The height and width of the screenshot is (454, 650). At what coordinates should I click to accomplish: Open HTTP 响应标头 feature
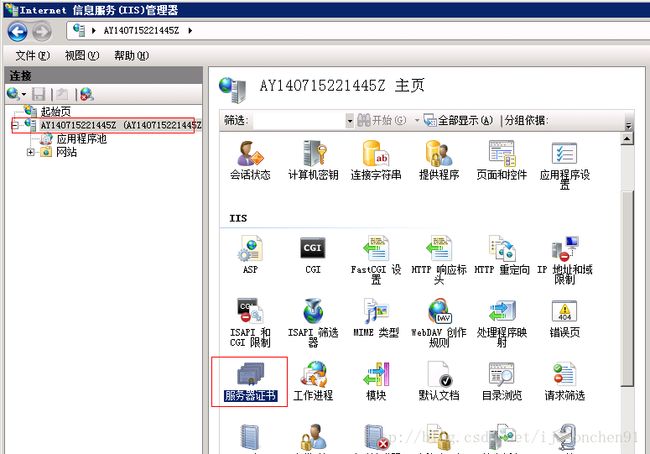coord(439,260)
